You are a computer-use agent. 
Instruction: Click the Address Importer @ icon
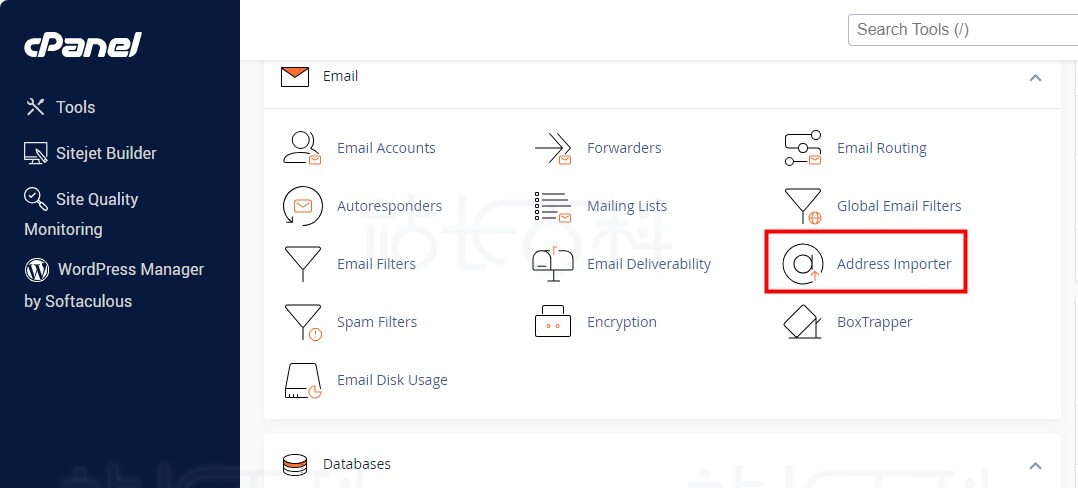[x=803, y=264]
